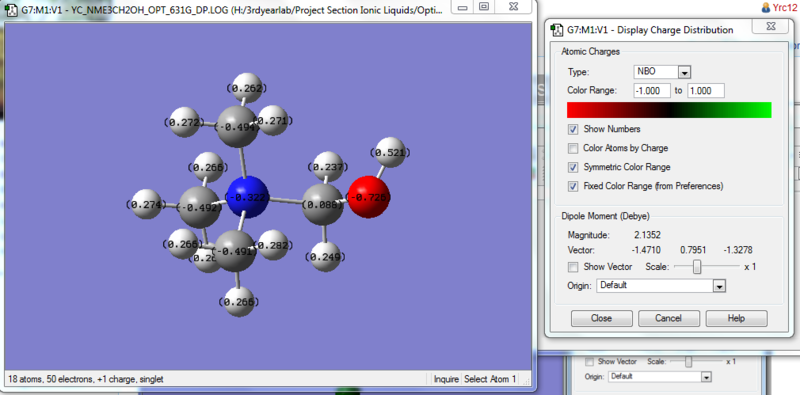Select the hydroxyl hydrogen atom (0.521)
This screenshot has height=395, width=800.
[x=390, y=152]
